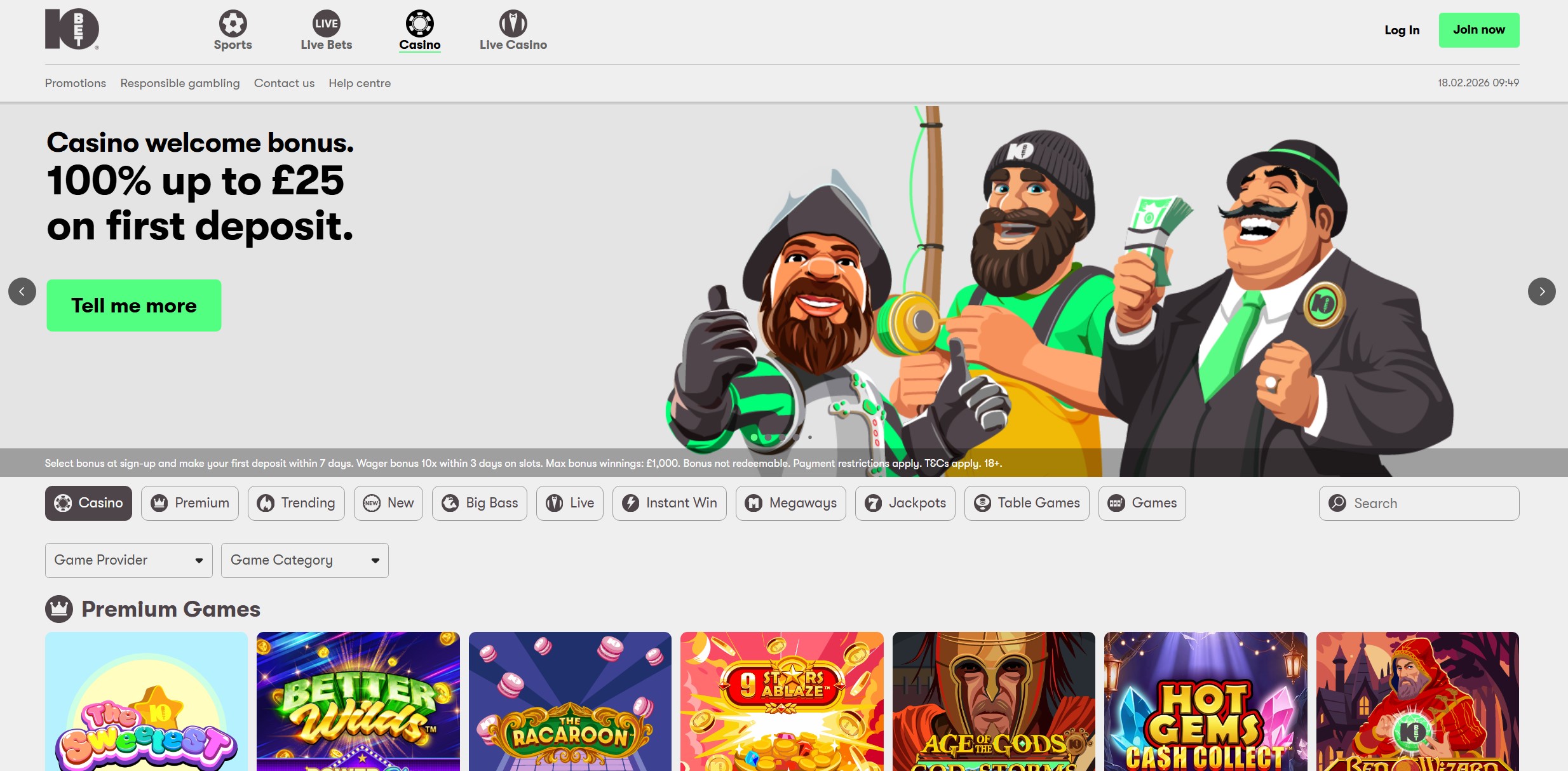Image resolution: width=1568 pixels, height=771 pixels.
Task: Open the Promotions link
Action: coord(76,83)
